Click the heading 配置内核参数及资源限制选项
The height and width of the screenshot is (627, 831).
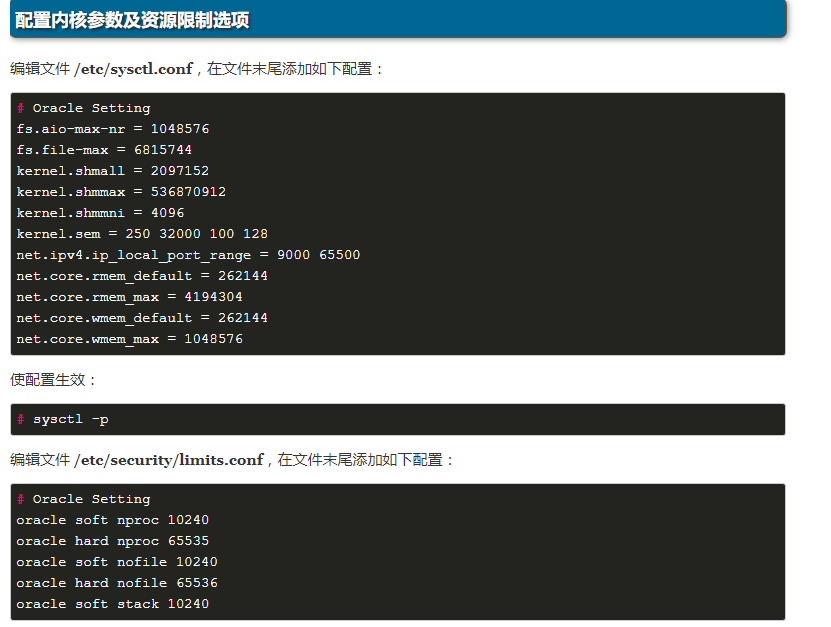[132, 20]
